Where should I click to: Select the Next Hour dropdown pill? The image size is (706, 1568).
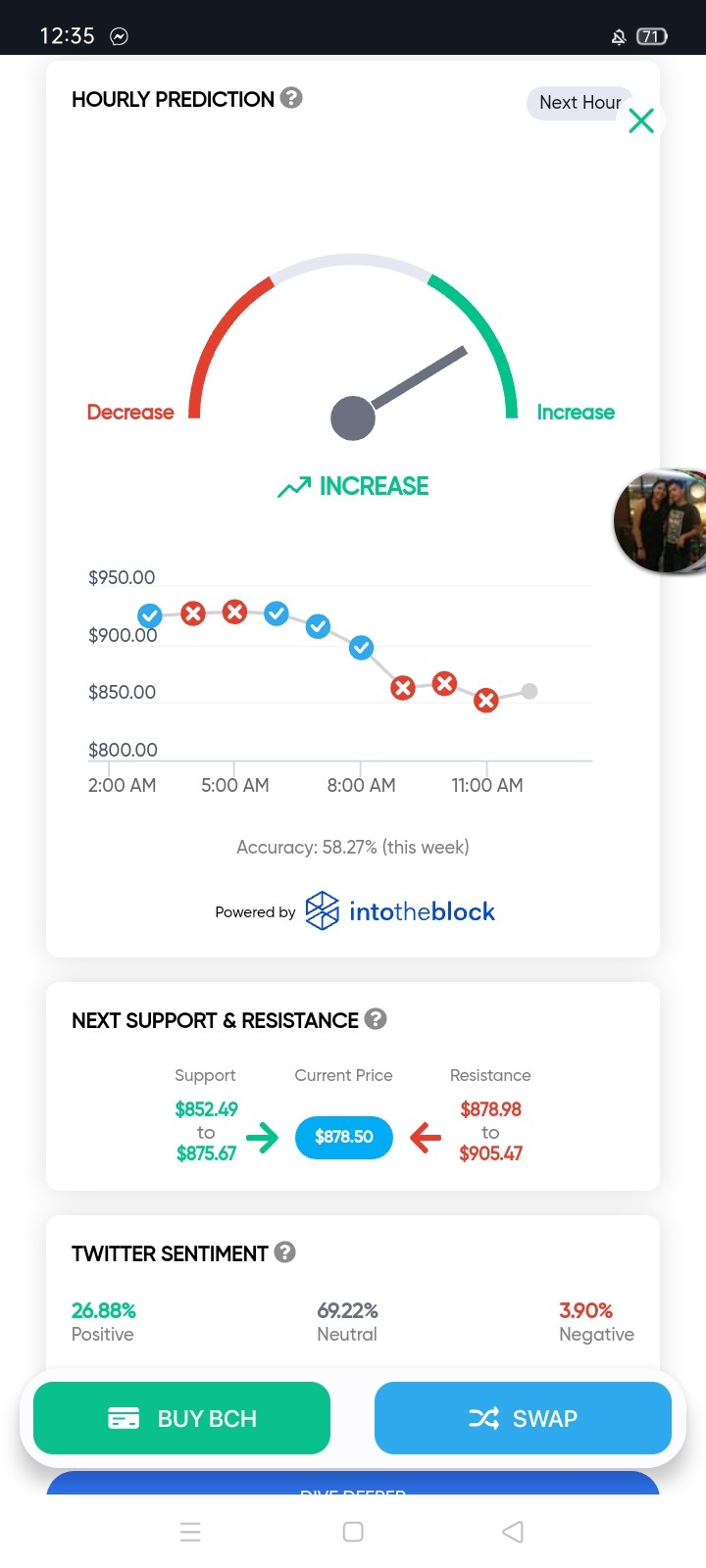pos(580,103)
